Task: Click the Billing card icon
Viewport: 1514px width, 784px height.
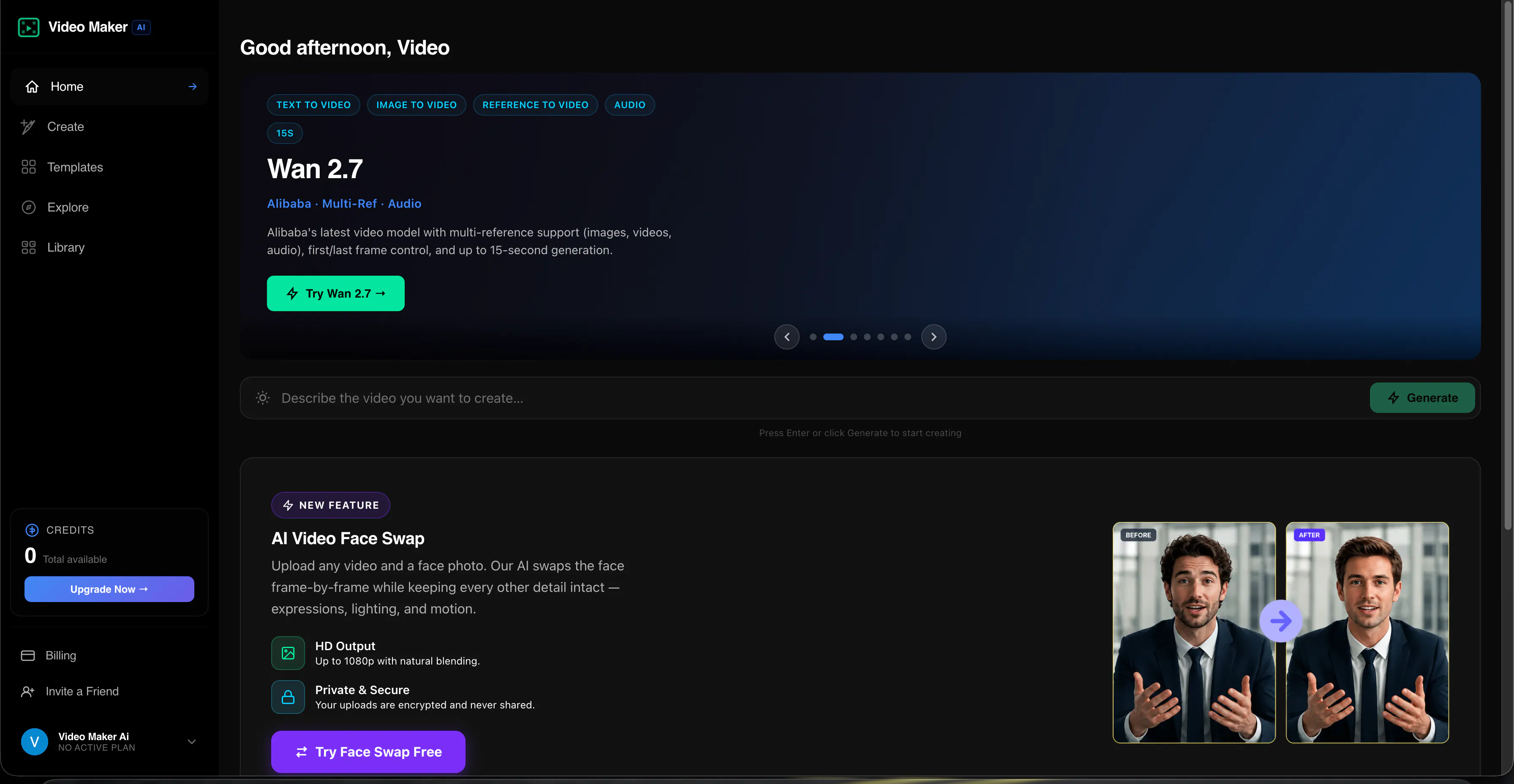Action: 27,655
